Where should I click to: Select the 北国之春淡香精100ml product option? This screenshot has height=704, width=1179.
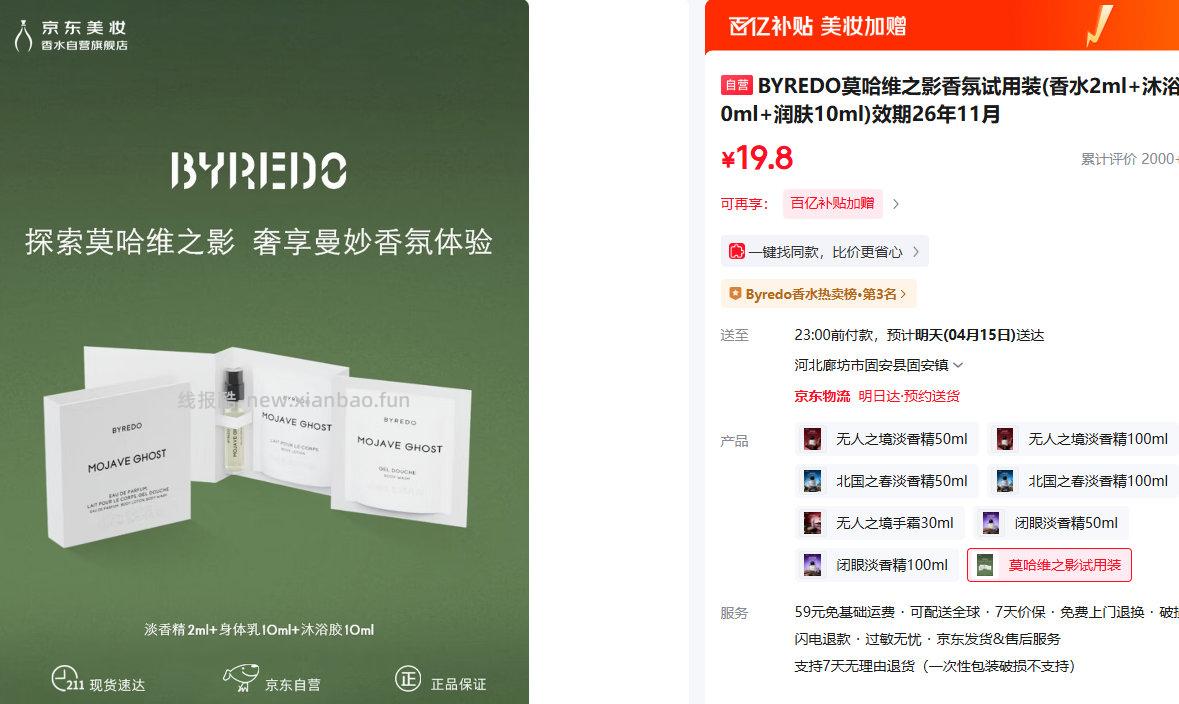click(1083, 481)
